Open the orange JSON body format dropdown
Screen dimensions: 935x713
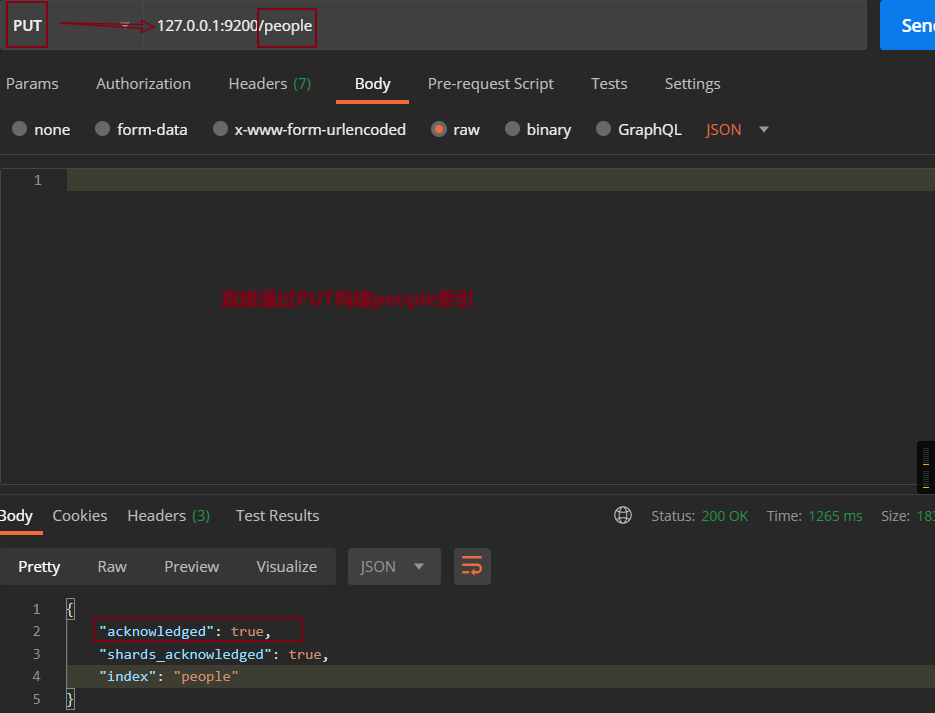click(737, 129)
